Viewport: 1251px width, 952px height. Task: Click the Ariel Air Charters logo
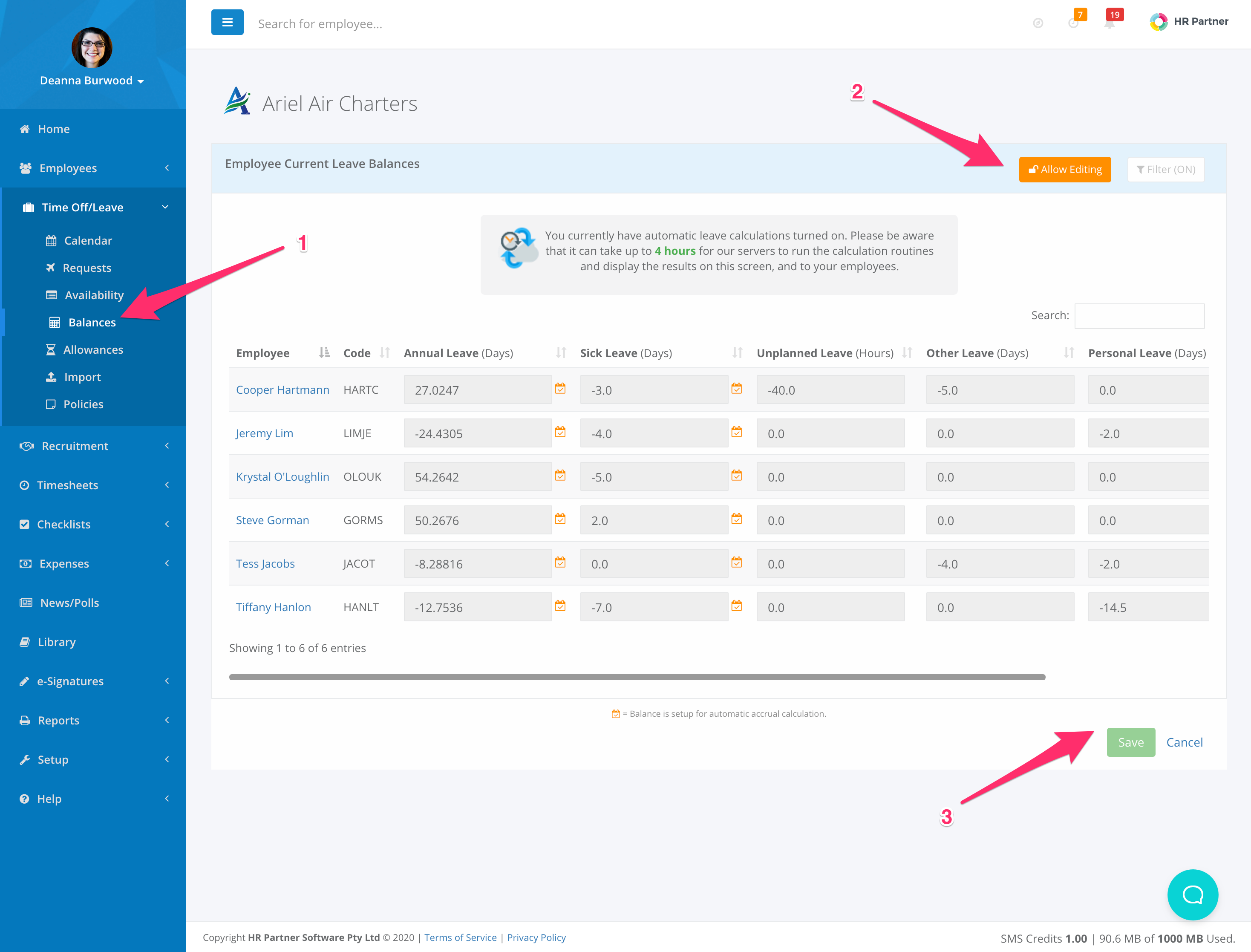coord(237,101)
